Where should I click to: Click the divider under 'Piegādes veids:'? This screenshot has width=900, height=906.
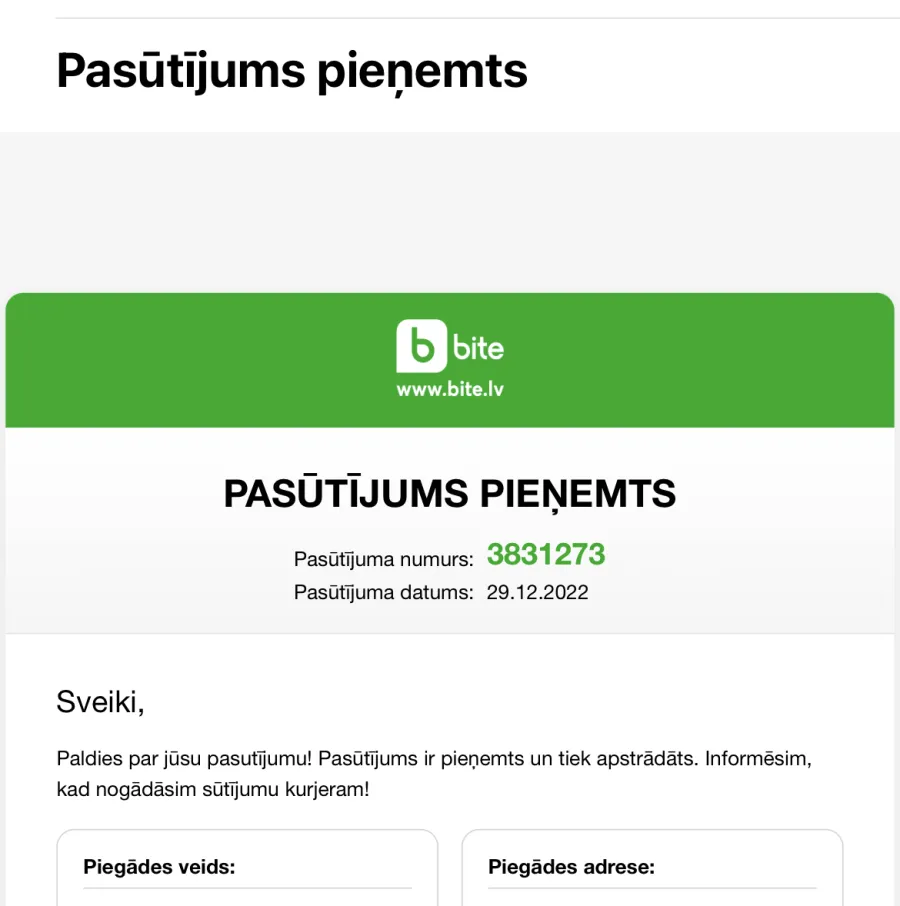tap(247, 888)
